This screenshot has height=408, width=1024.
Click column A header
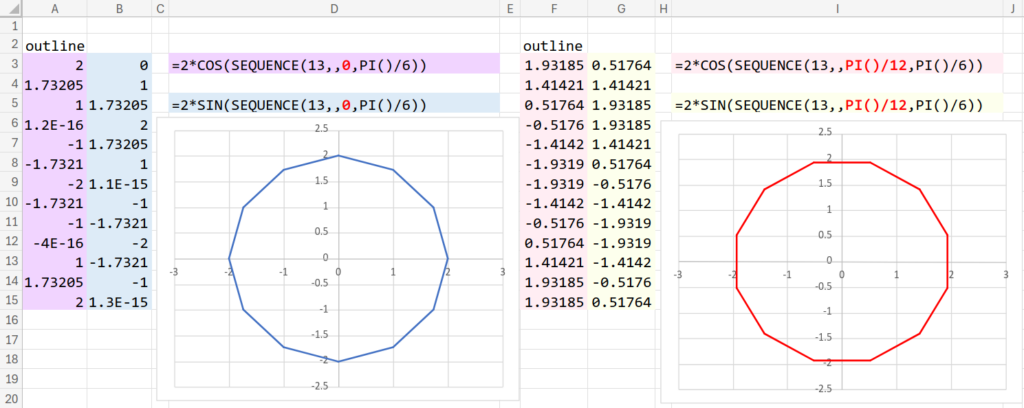(54, 9)
